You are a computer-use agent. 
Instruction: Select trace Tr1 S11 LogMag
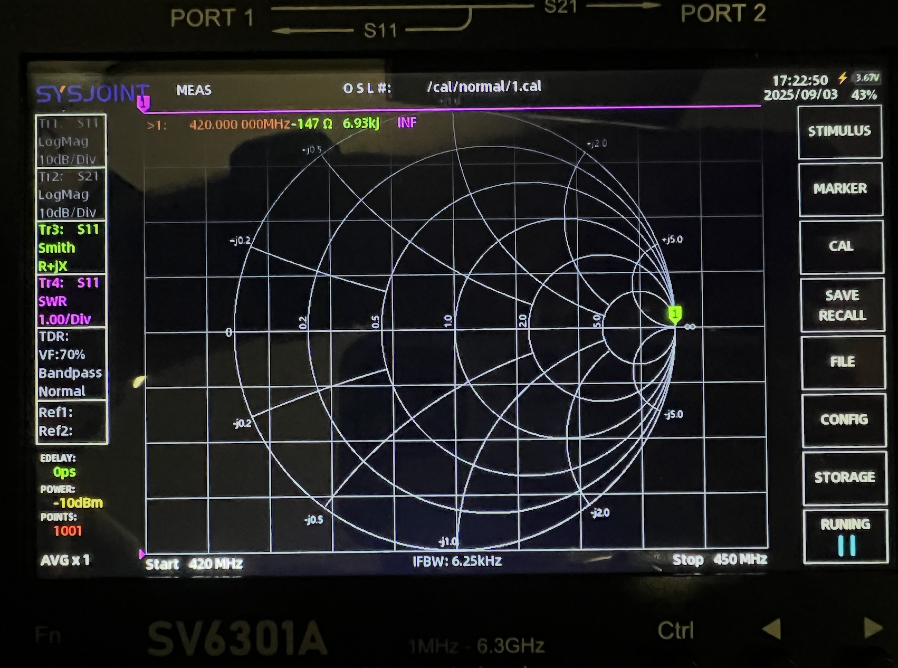[71, 140]
